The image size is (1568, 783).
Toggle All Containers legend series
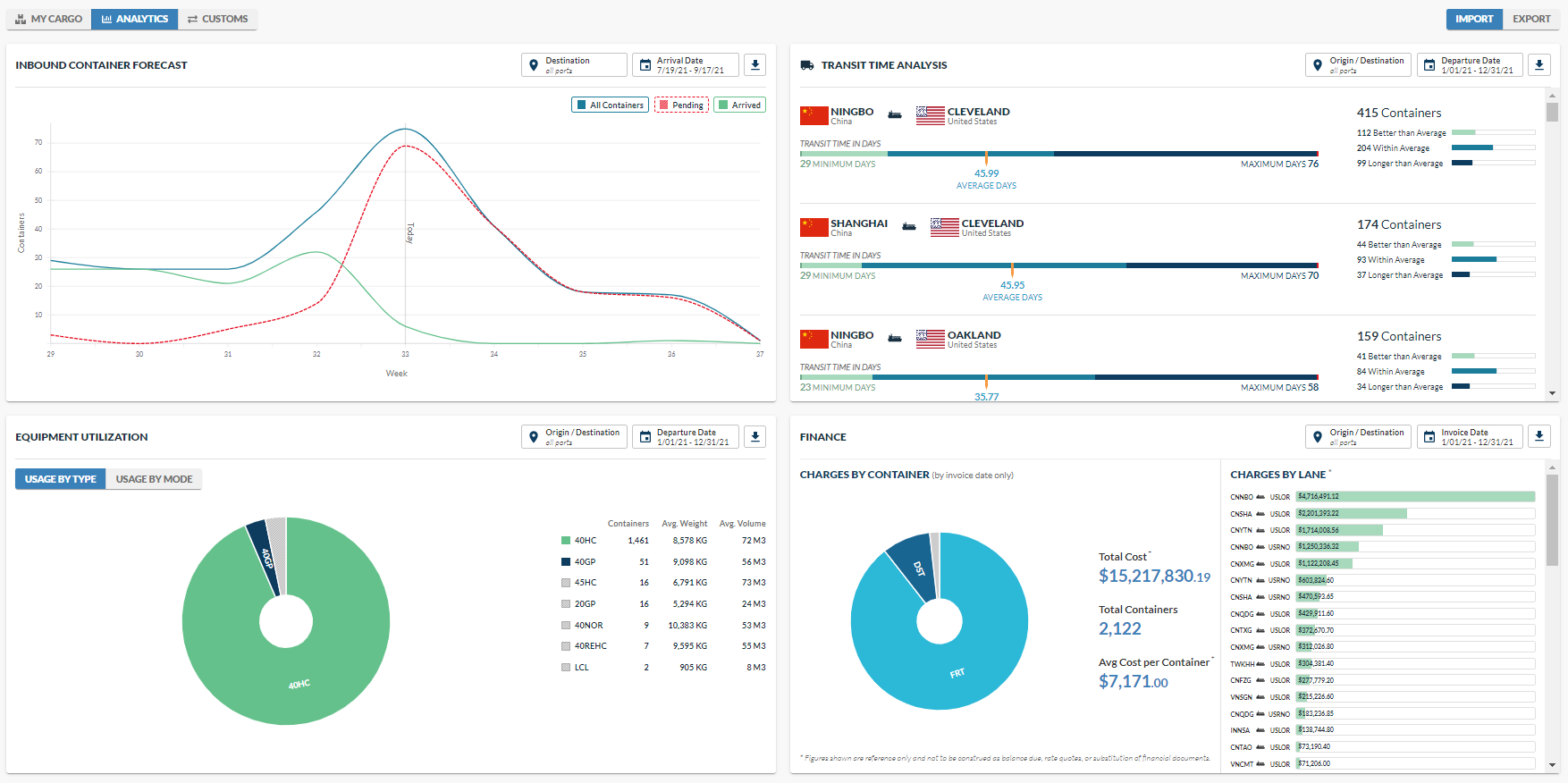610,105
